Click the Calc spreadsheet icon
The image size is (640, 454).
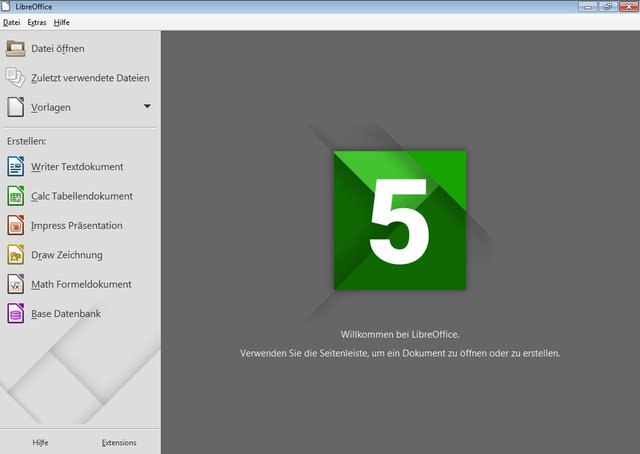(x=16, y=196)
